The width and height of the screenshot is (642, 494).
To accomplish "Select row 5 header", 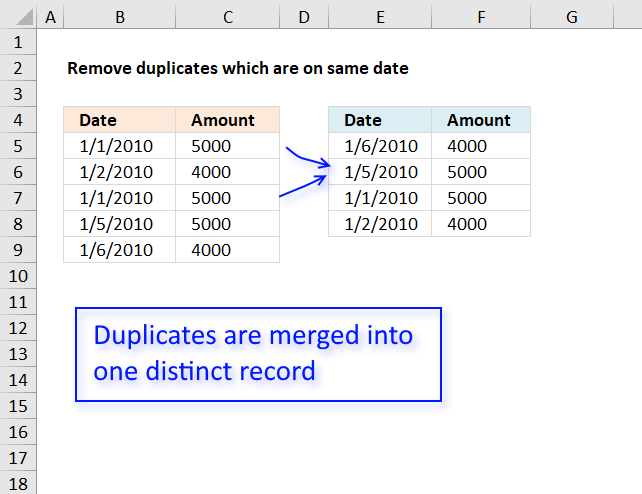I will (x=18, y=146).
